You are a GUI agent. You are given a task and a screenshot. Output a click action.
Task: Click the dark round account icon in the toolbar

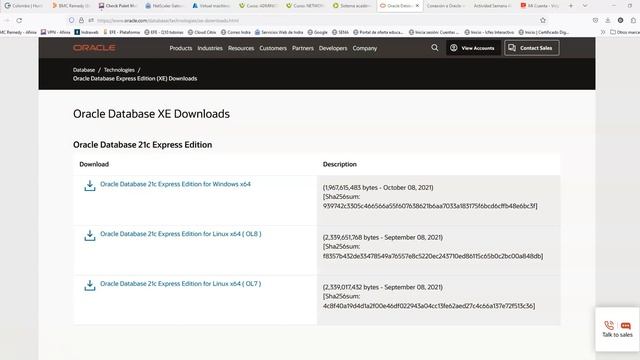tap(620, 20)
